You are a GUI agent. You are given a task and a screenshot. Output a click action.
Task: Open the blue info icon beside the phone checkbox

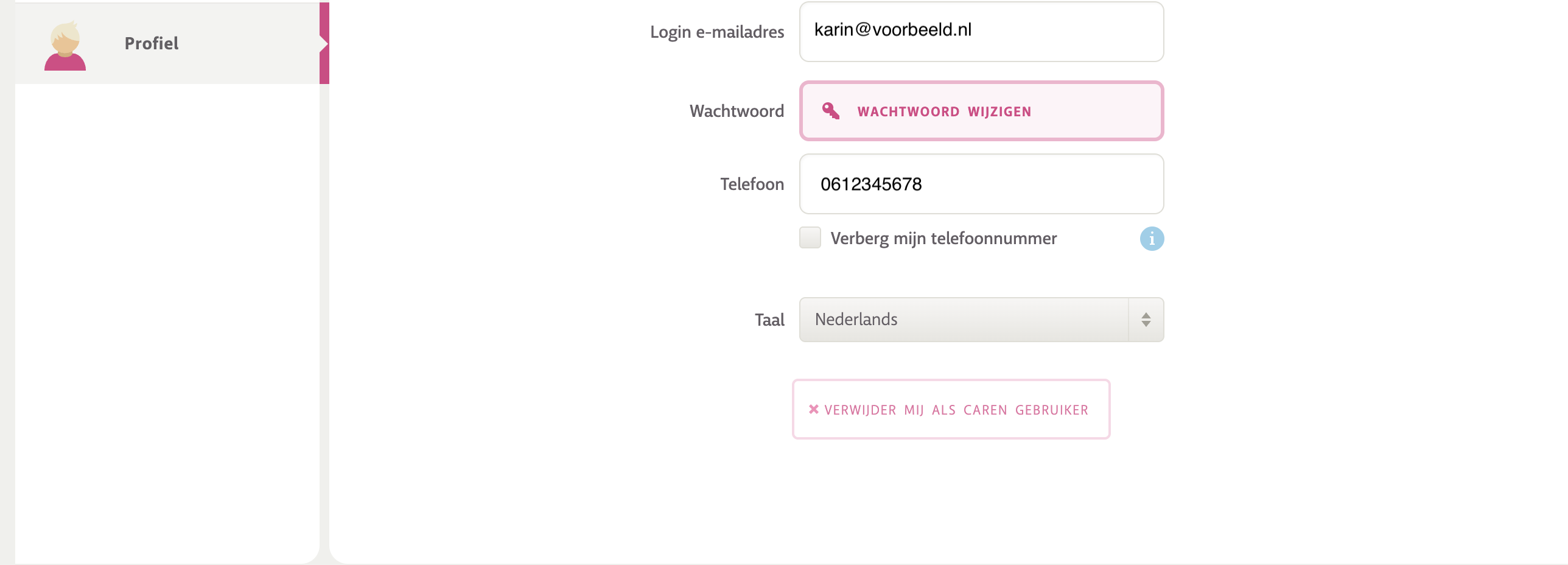[1151, 239]
